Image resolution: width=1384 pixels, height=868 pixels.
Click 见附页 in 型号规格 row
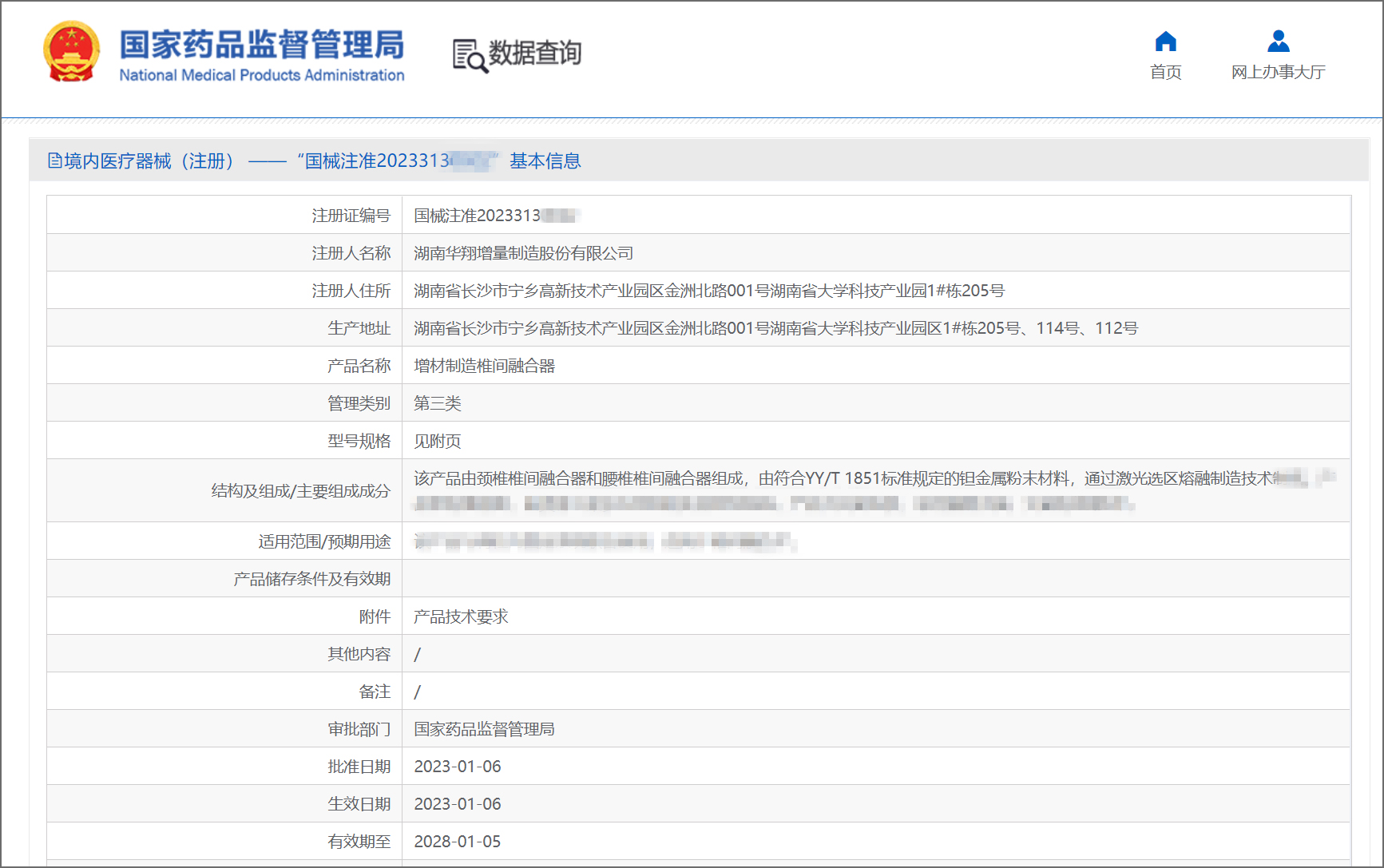pos(437,441)
